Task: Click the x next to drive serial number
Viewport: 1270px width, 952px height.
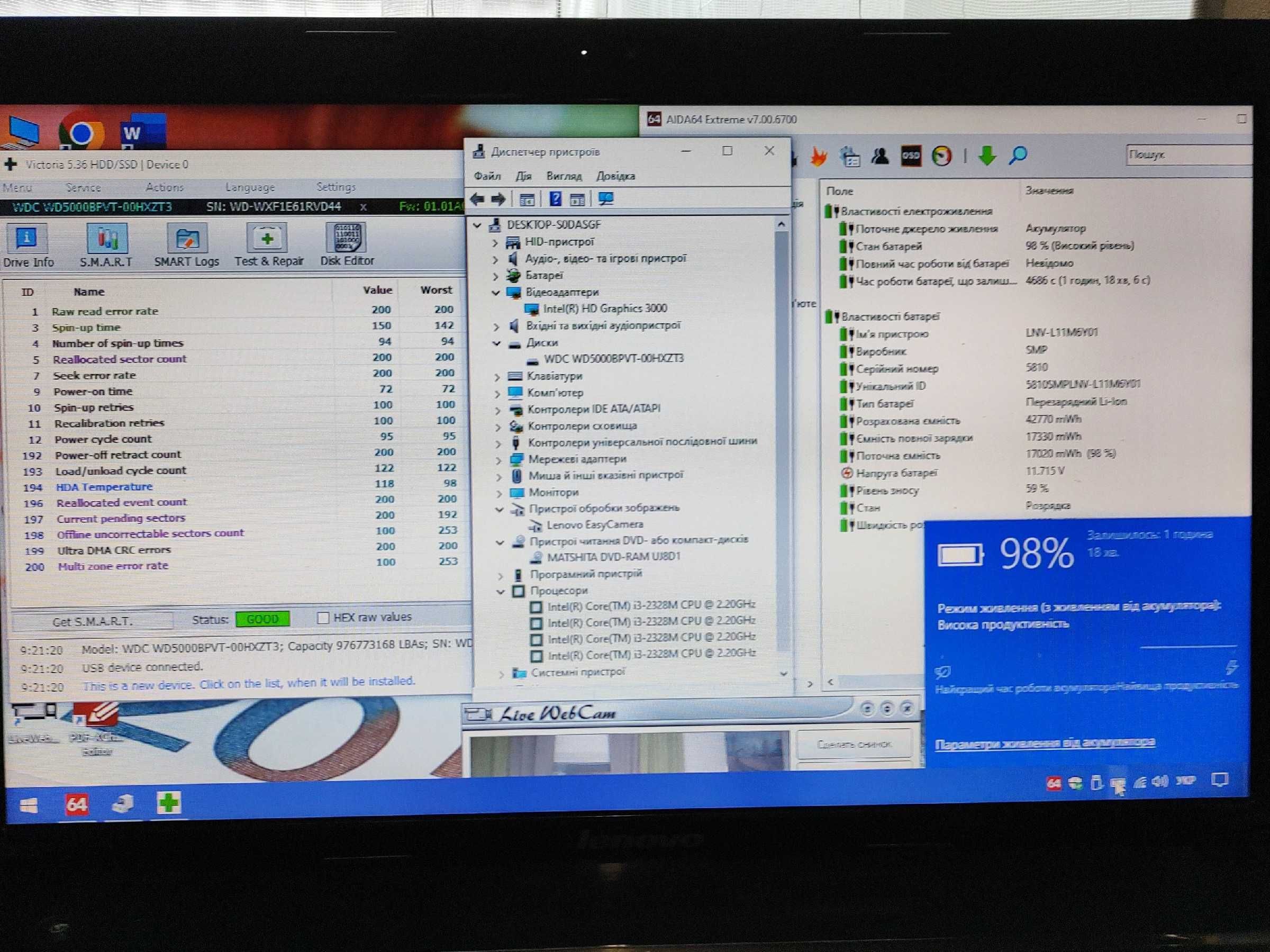Action: [363, 207]
